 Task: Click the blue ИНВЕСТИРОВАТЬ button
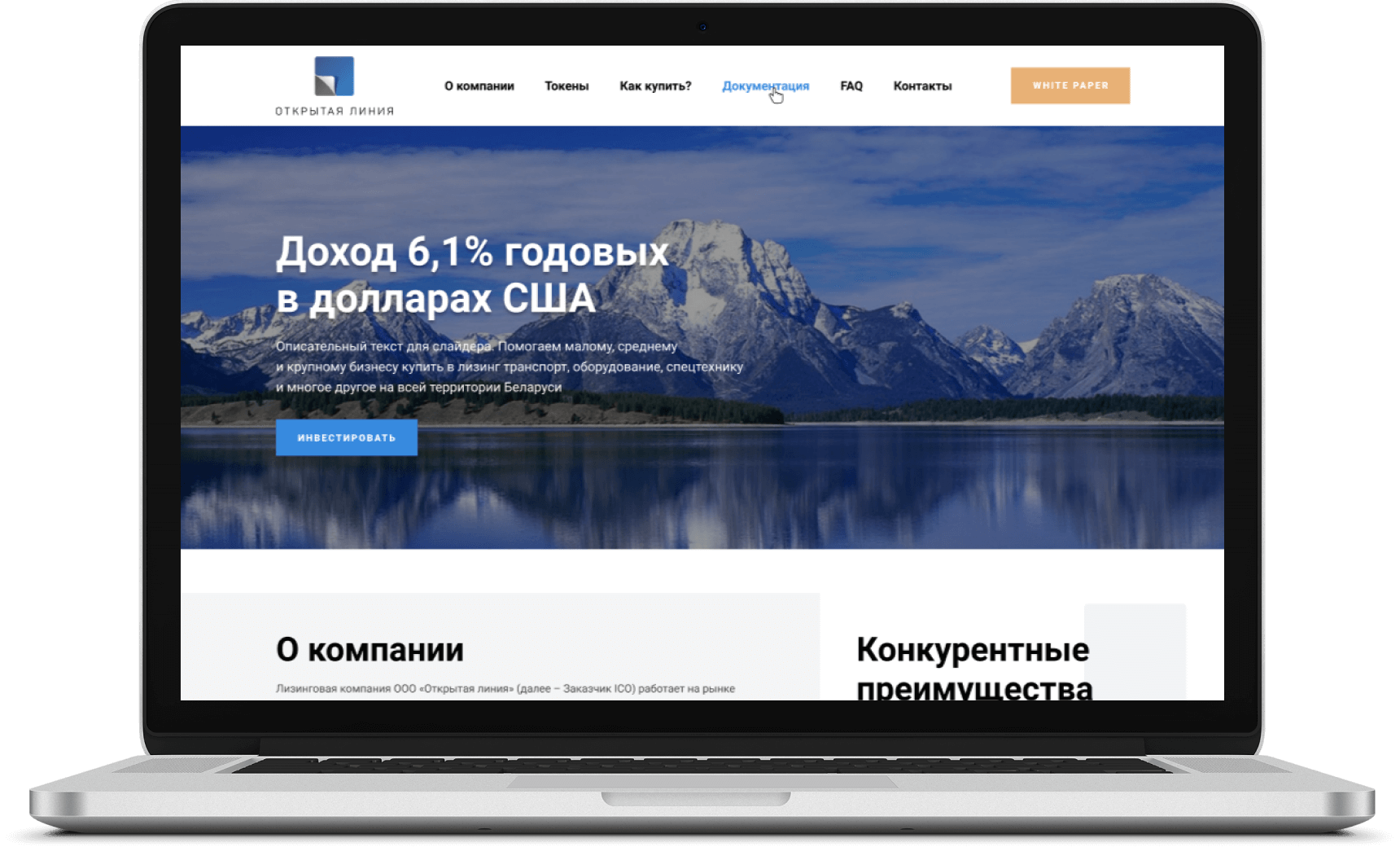pos(347,437)
